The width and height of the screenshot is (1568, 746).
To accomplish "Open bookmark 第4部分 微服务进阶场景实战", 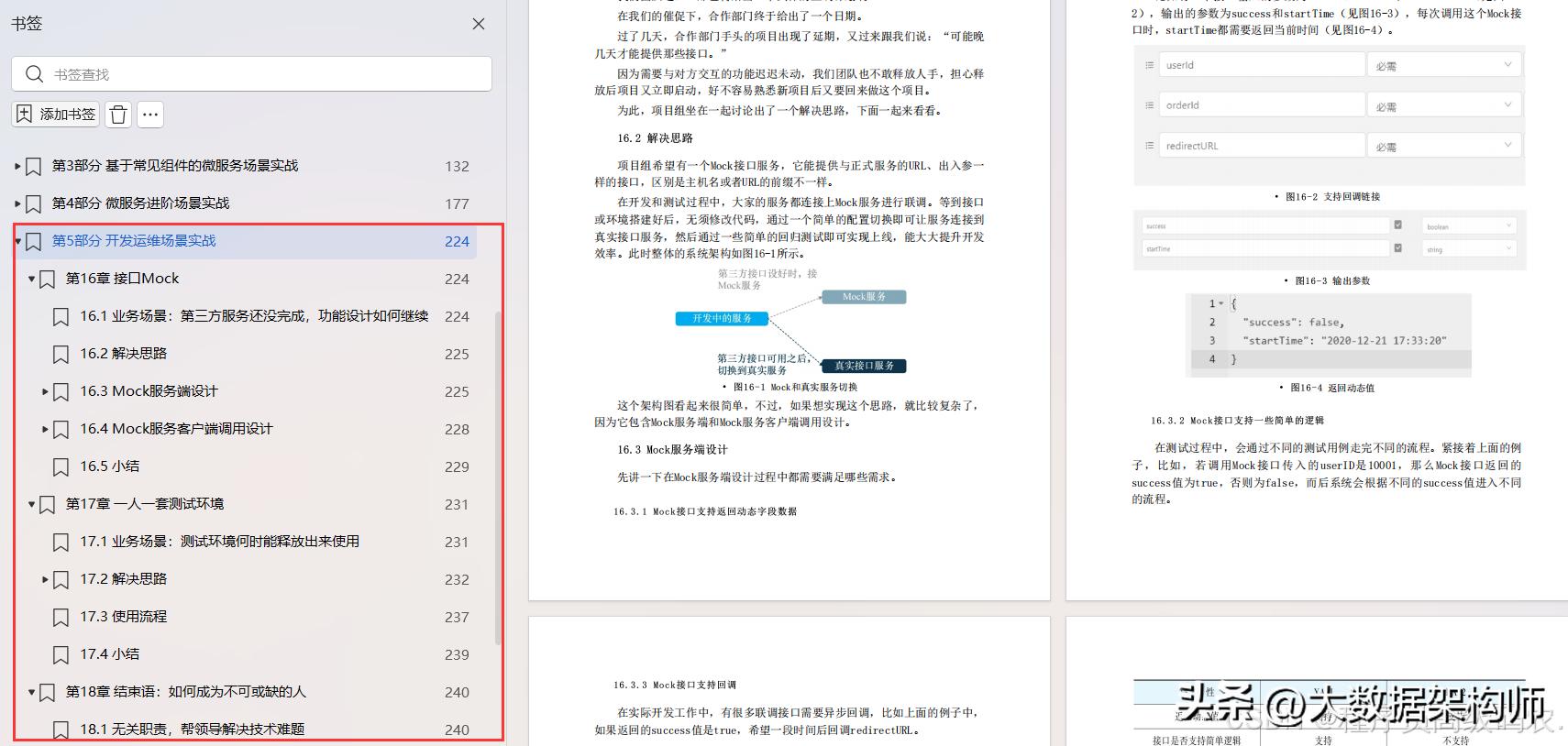I will click(141, 203).
